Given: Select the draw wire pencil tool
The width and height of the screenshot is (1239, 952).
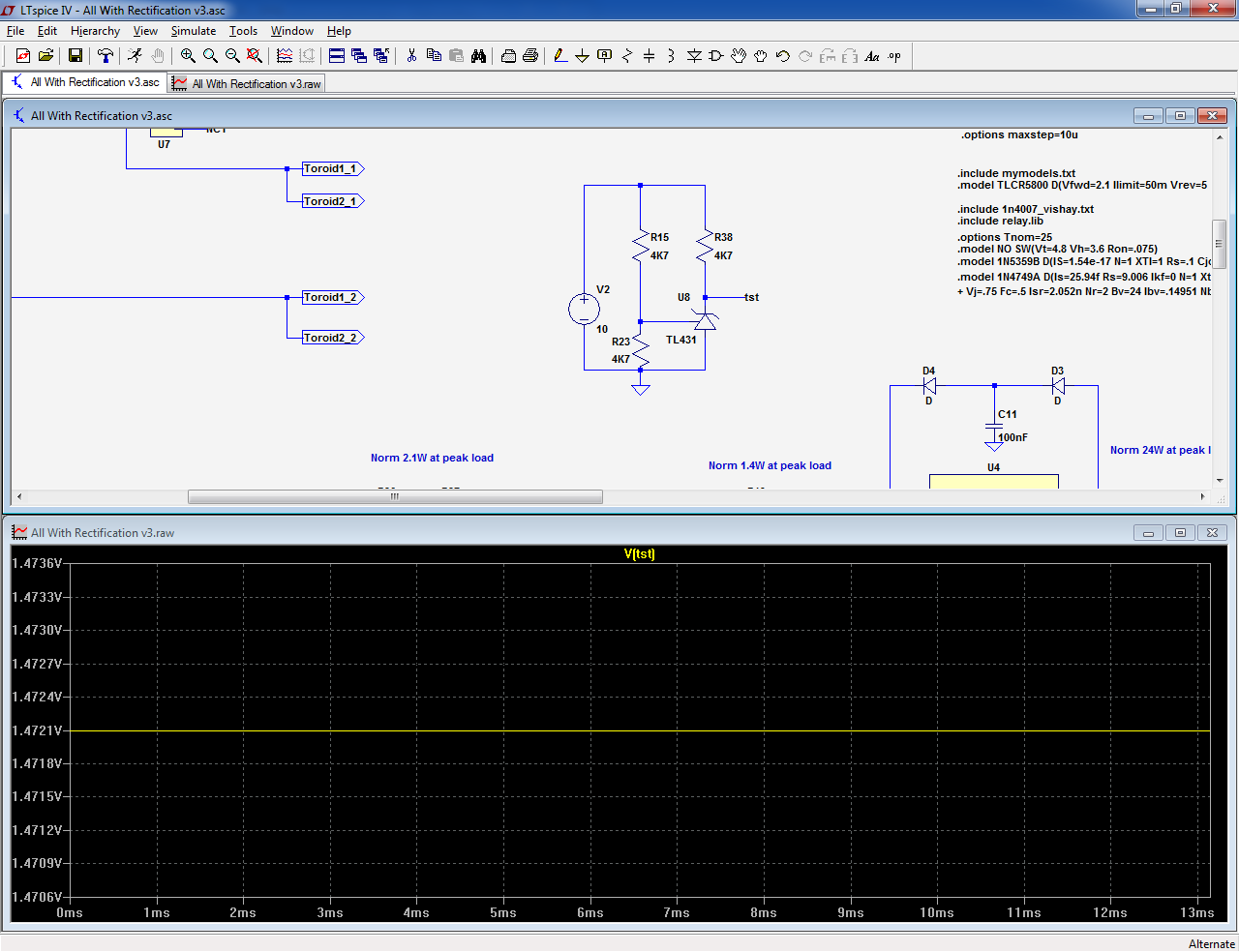Looking at the screenshot, I should pyautogui.click(x=560, y=56).
